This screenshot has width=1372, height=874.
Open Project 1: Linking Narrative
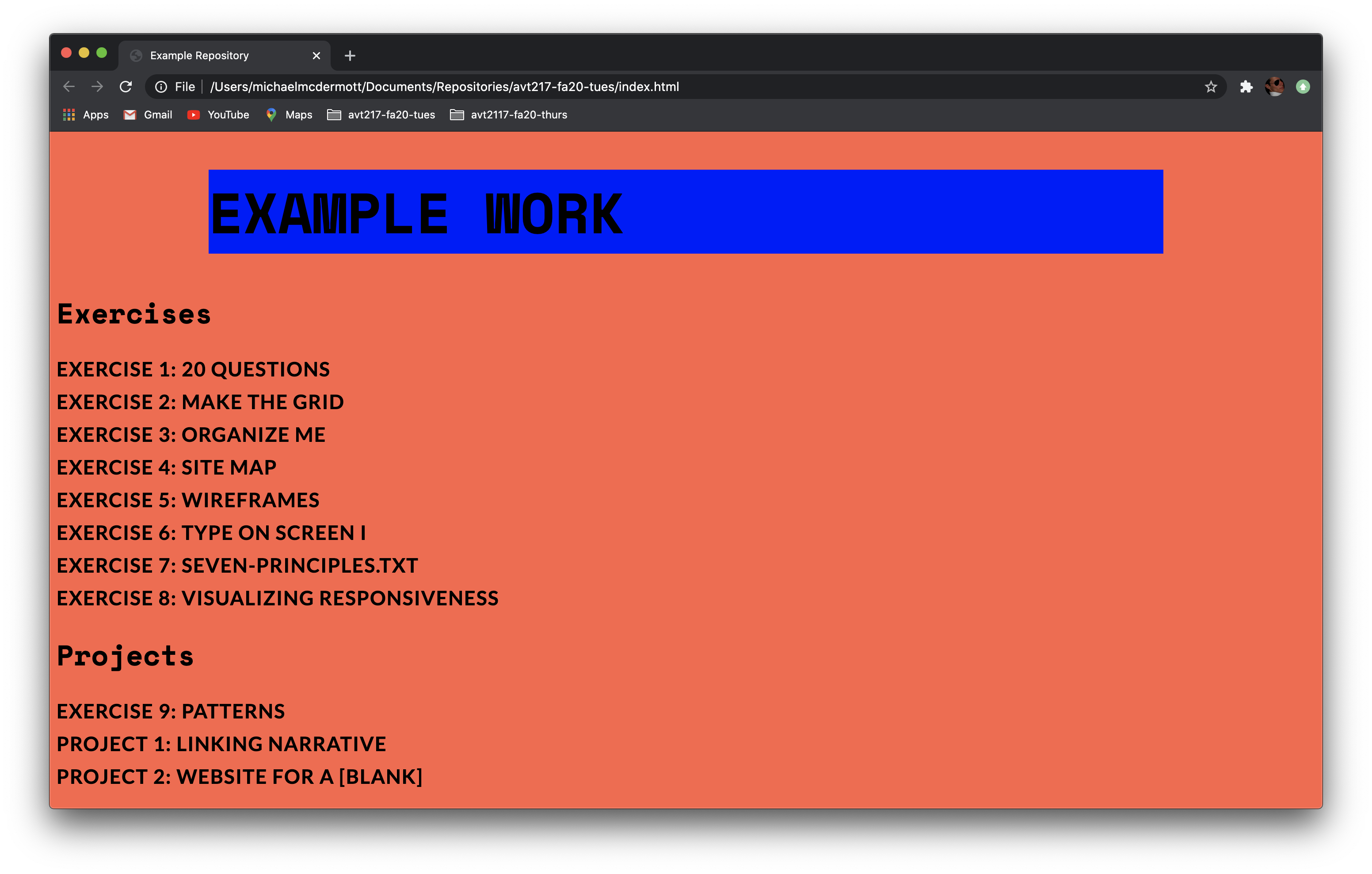pyautogui.click(x=221, y=744)
